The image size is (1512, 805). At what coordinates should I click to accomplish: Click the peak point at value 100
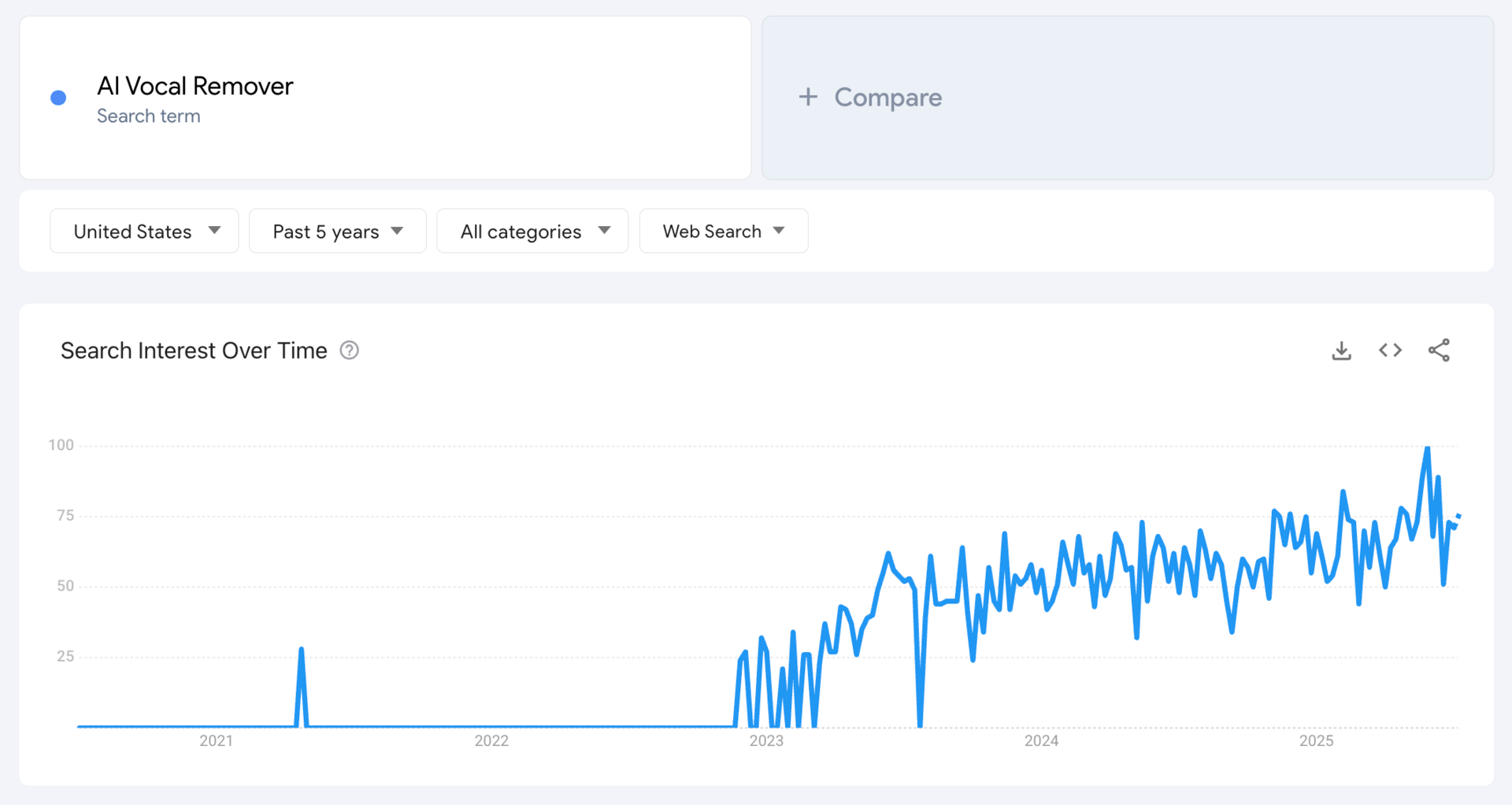pyautogui.click(x=1427, y=448)
